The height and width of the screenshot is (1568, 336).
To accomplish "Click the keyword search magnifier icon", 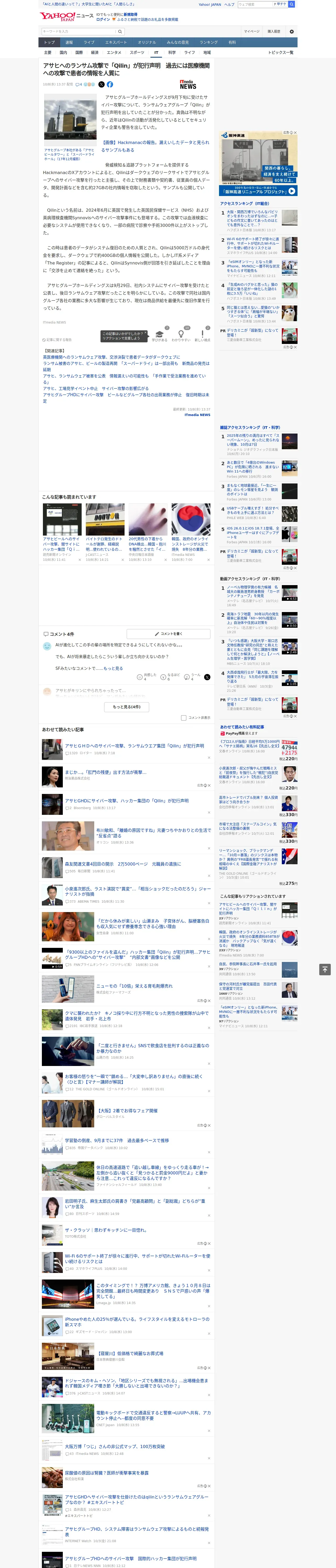I will tap(120, 32).
